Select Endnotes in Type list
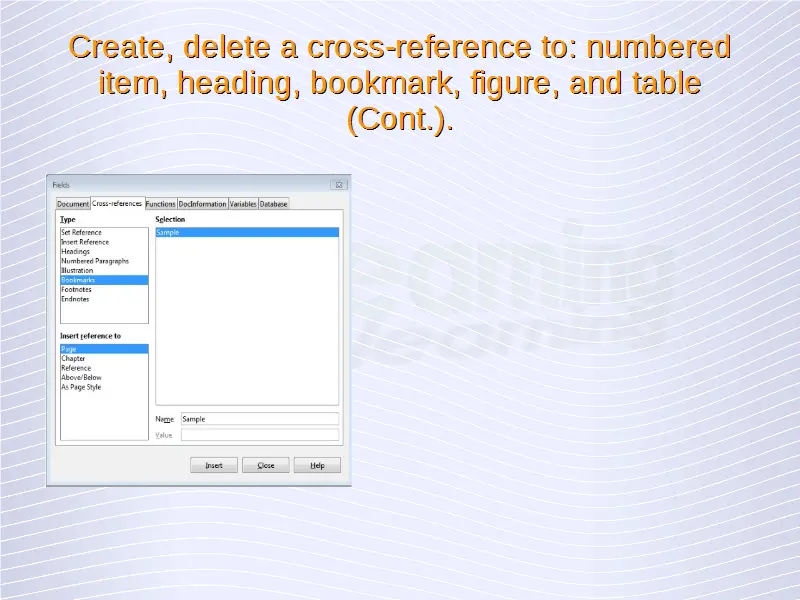 pyautogui.click(x=75, y=299)
